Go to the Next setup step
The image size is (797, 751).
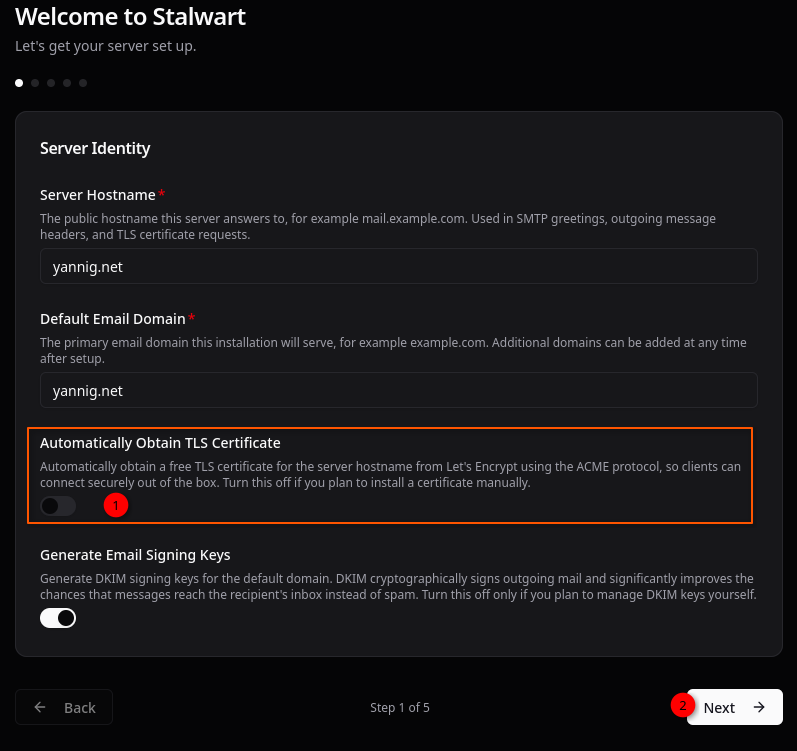[x=734, y=707]
